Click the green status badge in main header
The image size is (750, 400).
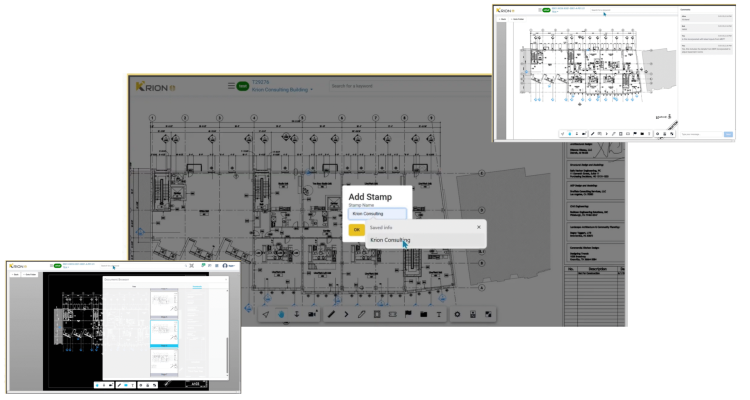click(242, 86)
